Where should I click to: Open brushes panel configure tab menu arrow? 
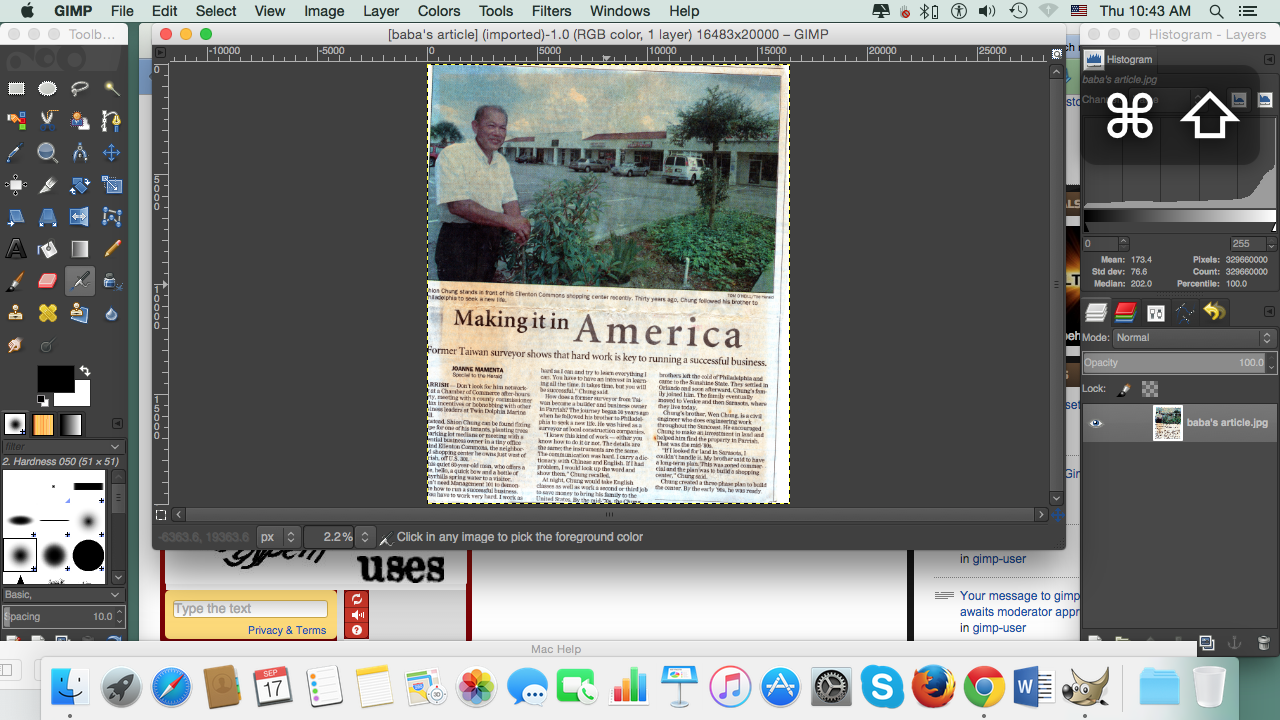tap(117, 424)
